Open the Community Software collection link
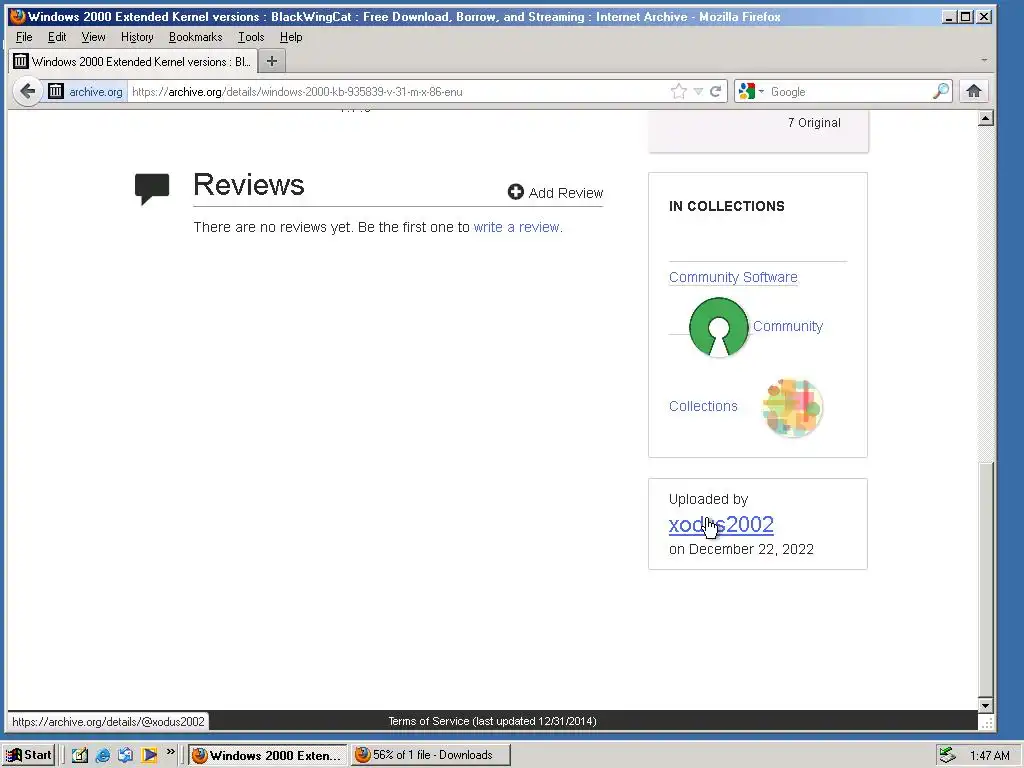 point(733,277)
